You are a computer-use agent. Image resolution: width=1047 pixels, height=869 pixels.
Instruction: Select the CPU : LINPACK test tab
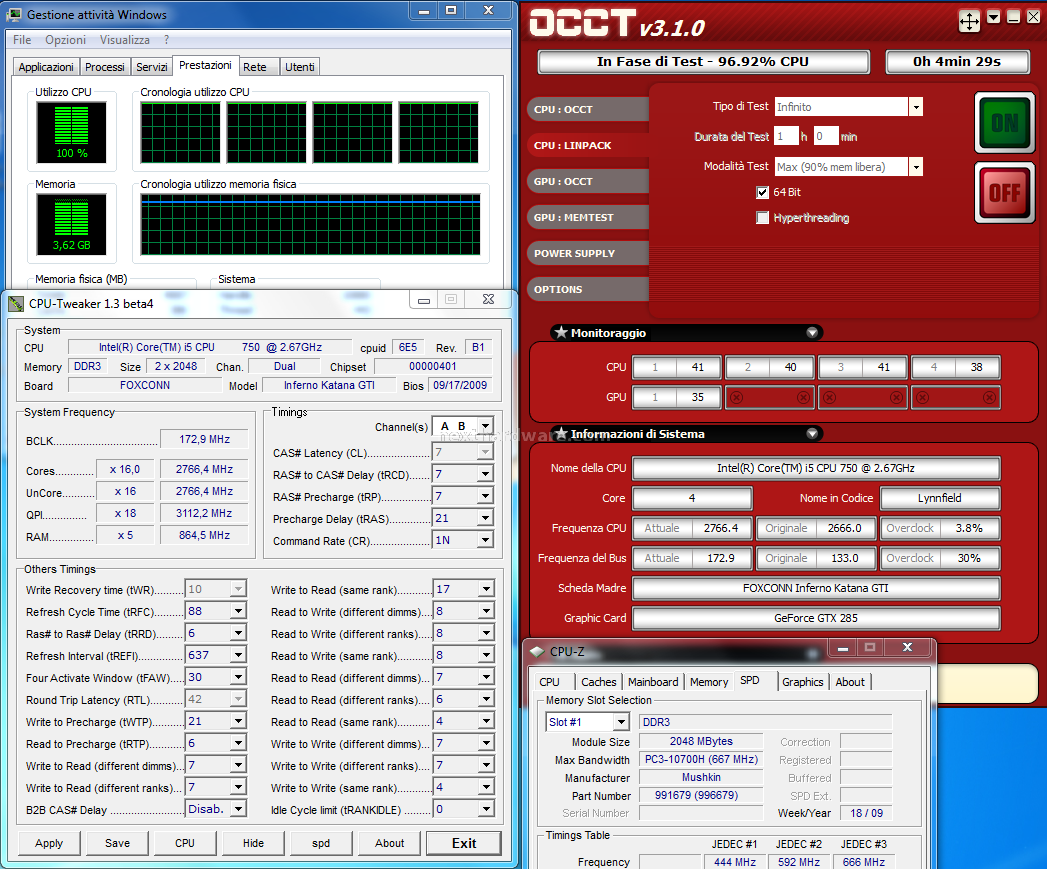[588, 145]
